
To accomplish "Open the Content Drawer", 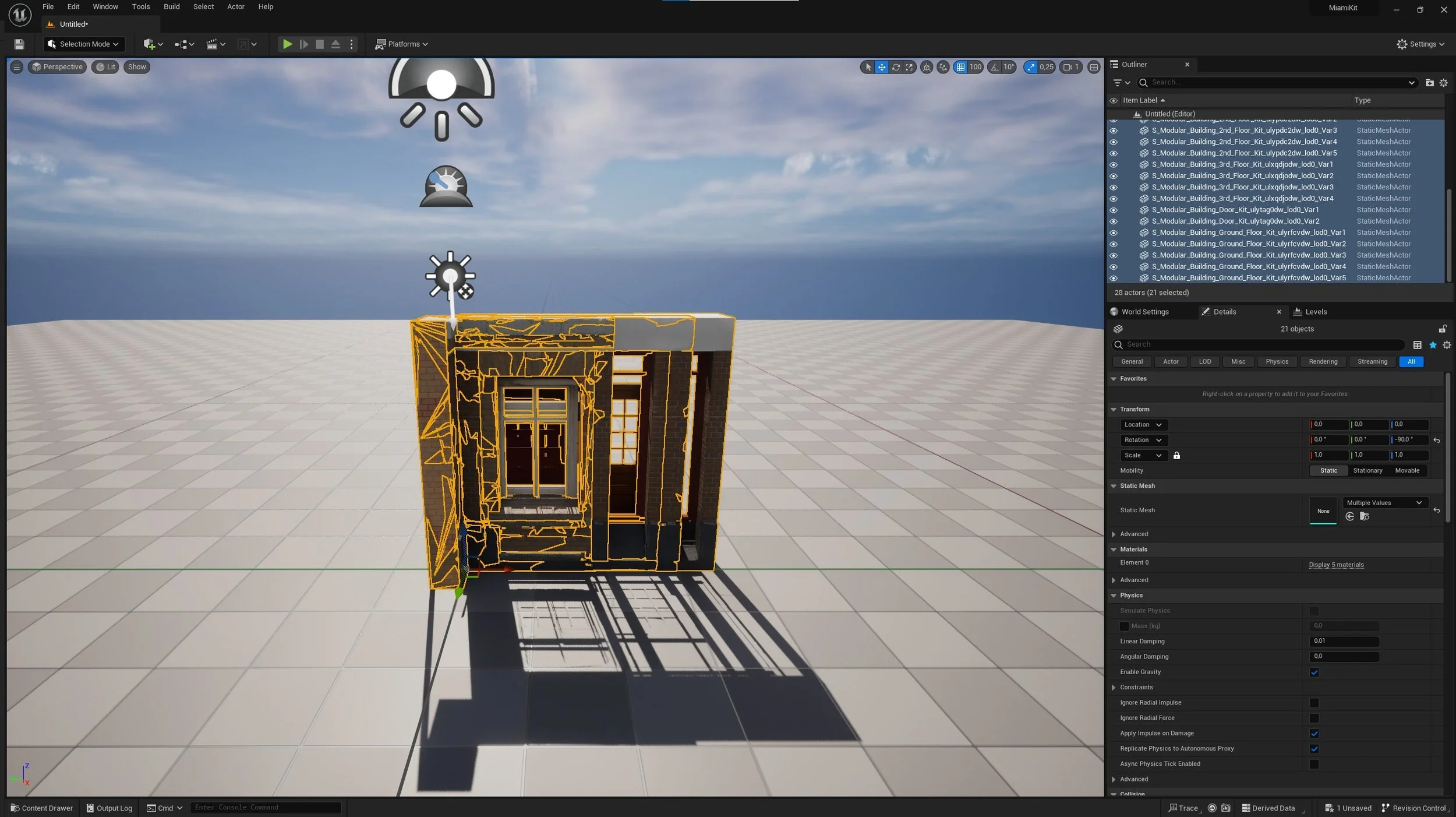I will point(41,808).
